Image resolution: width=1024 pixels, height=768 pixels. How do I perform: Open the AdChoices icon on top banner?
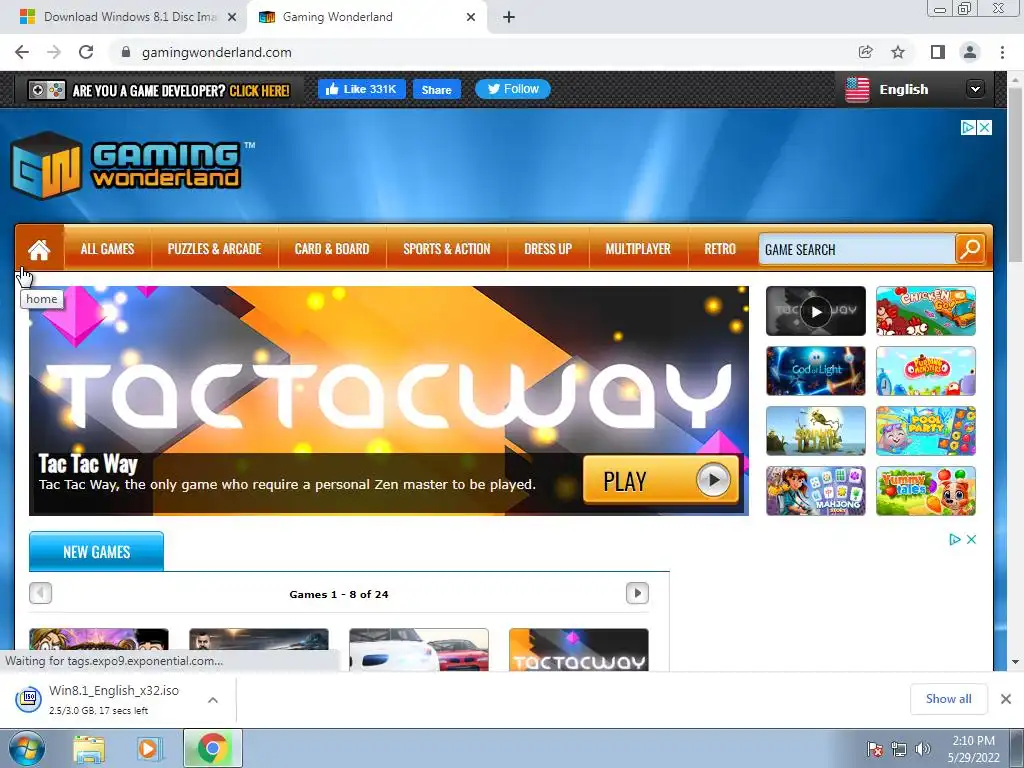968,127
